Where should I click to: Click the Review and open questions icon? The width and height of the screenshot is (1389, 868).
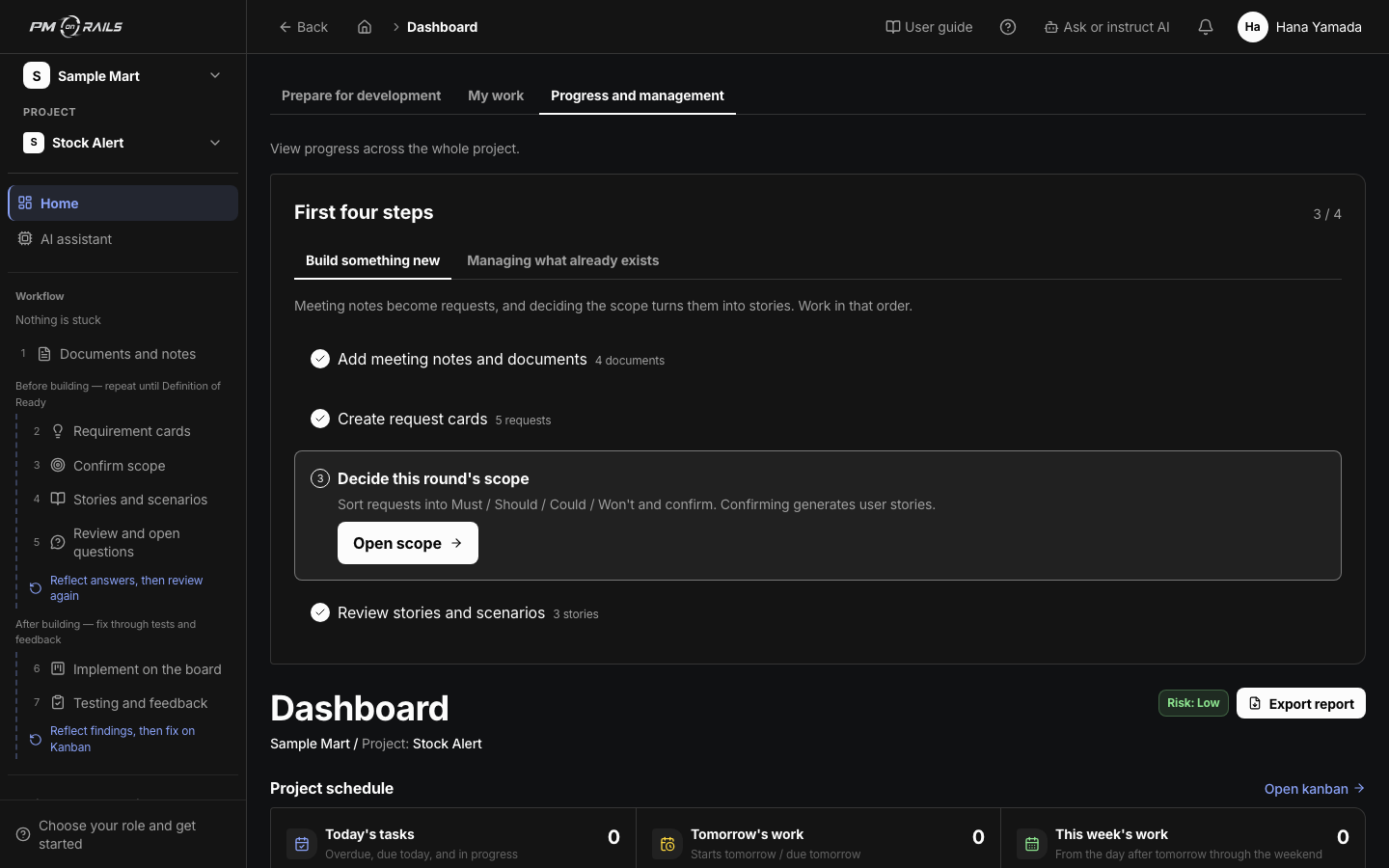click(x=58, y=542)
